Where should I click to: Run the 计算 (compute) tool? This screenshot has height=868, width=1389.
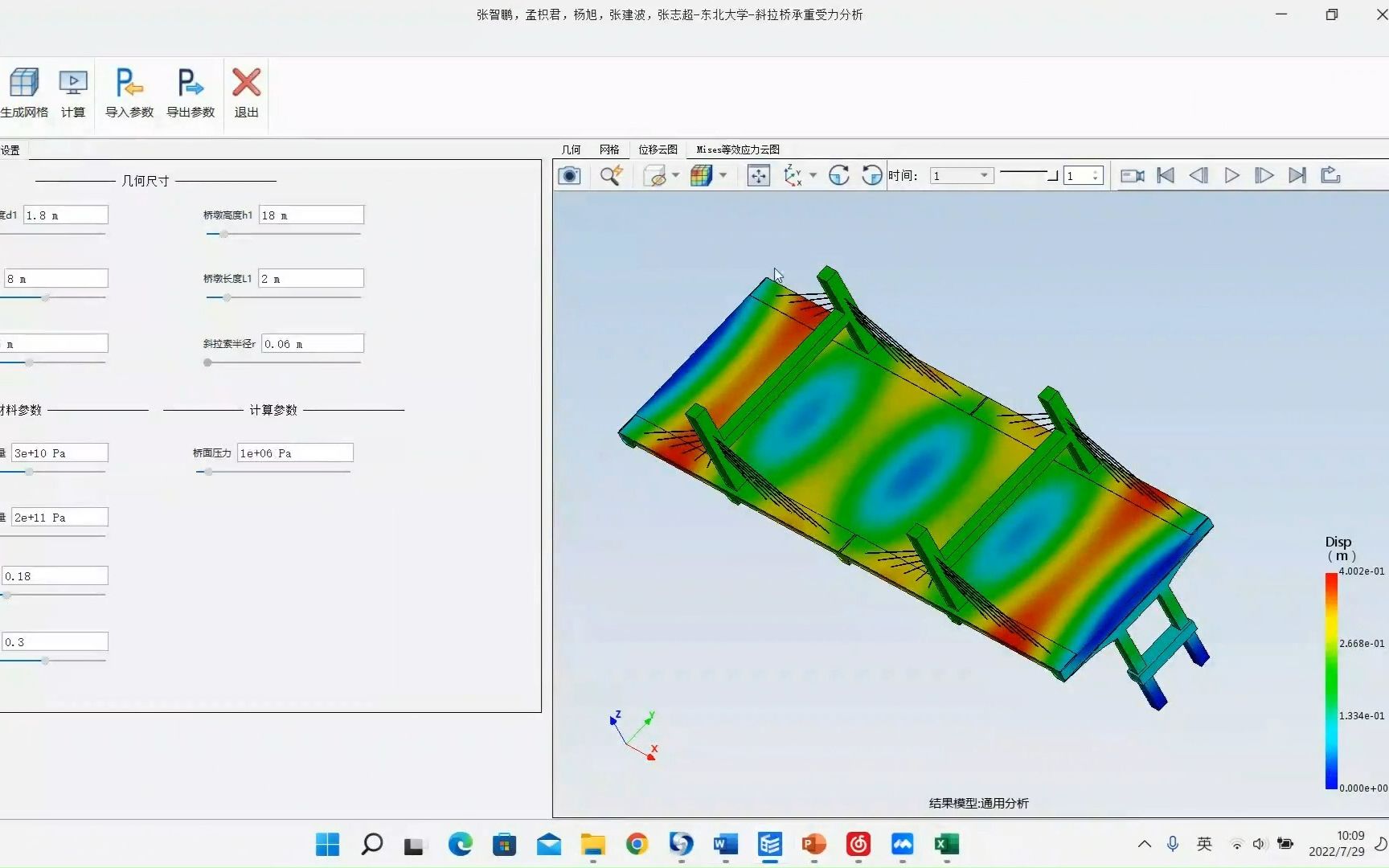(73, 83)
